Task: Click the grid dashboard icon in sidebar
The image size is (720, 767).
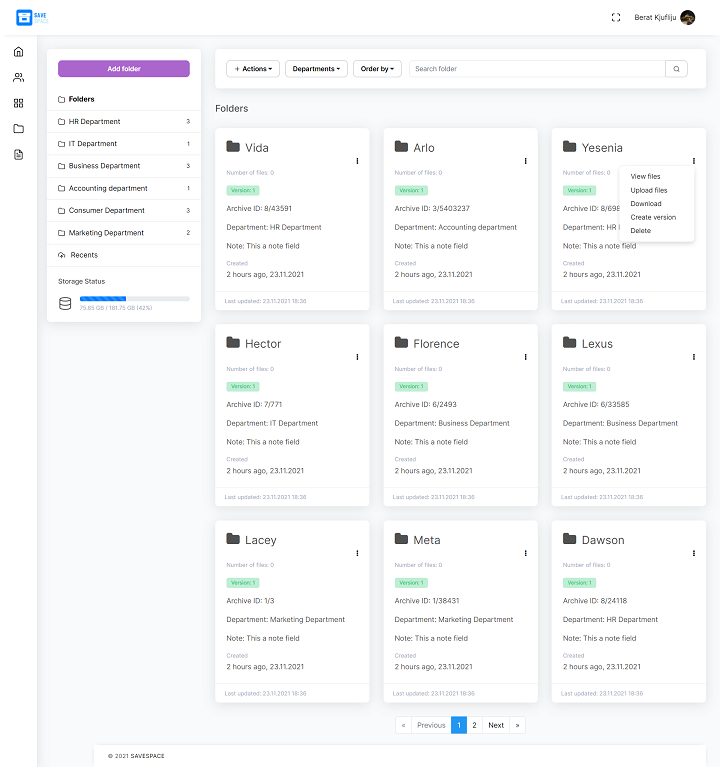Action: coord(18,103)
